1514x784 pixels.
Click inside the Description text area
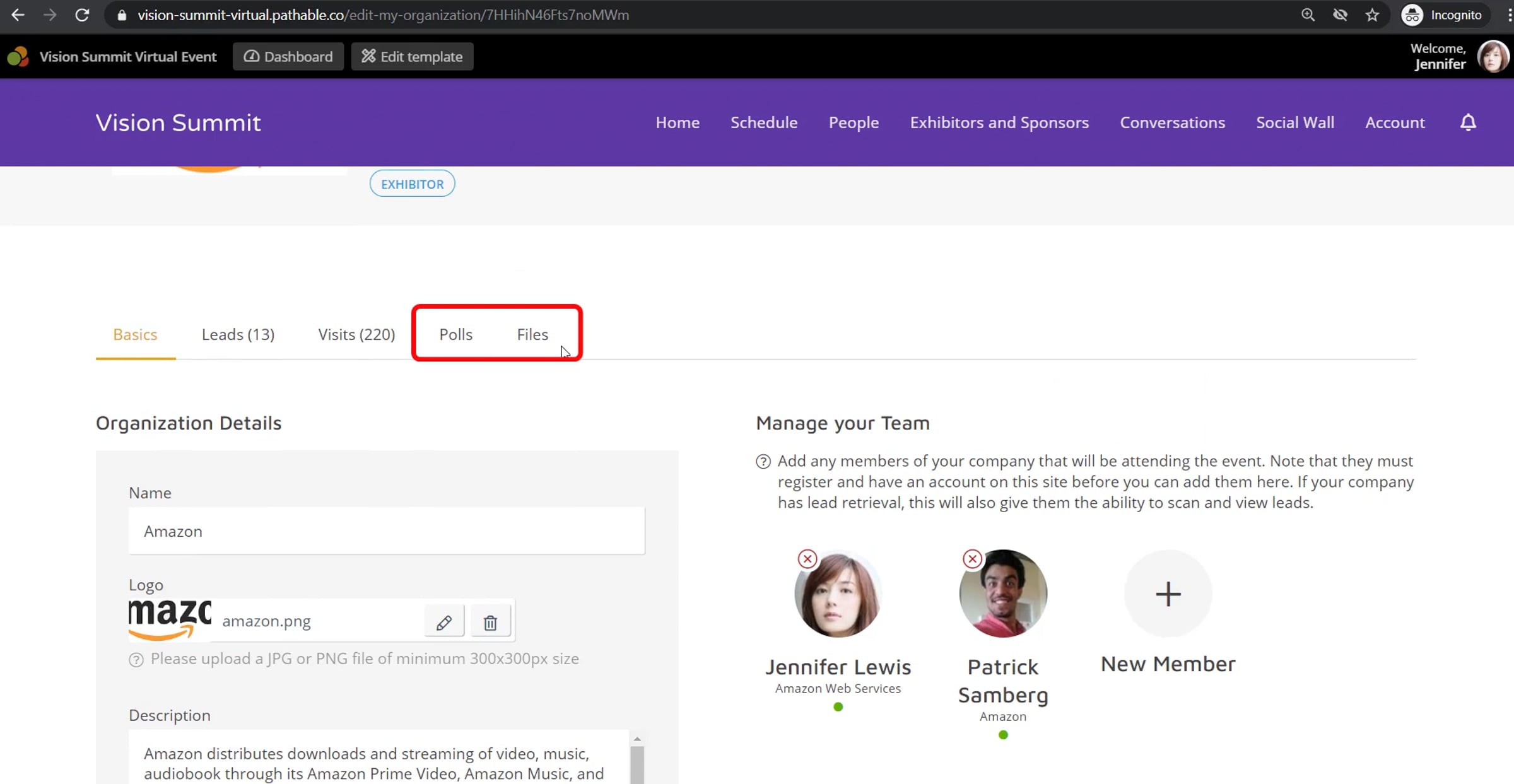coord(378,757)
